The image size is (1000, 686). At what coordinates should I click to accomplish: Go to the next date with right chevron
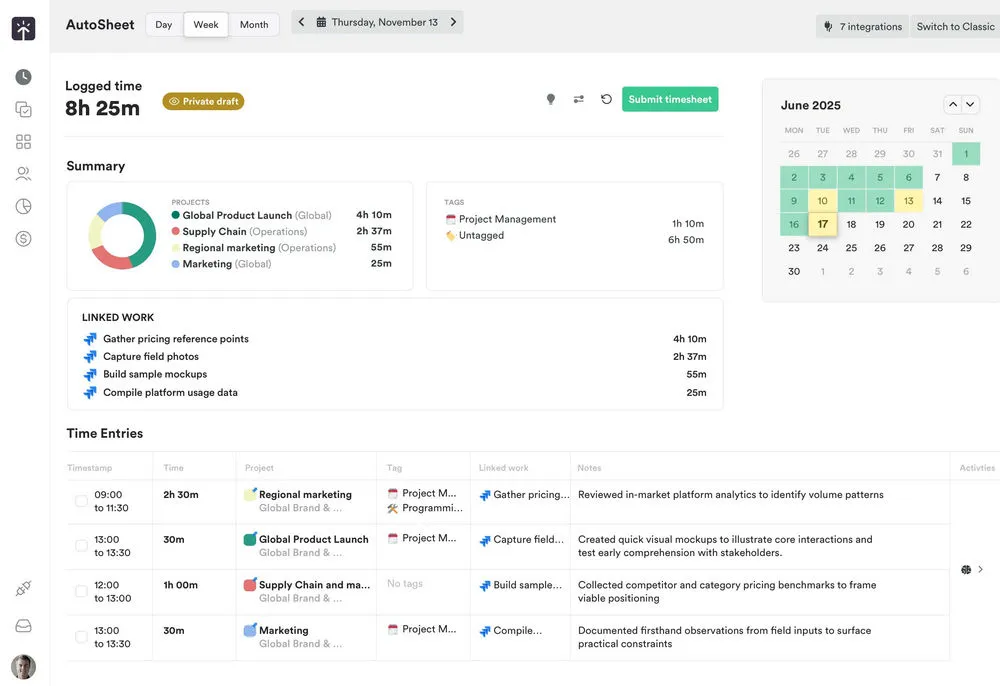[453, 22]
